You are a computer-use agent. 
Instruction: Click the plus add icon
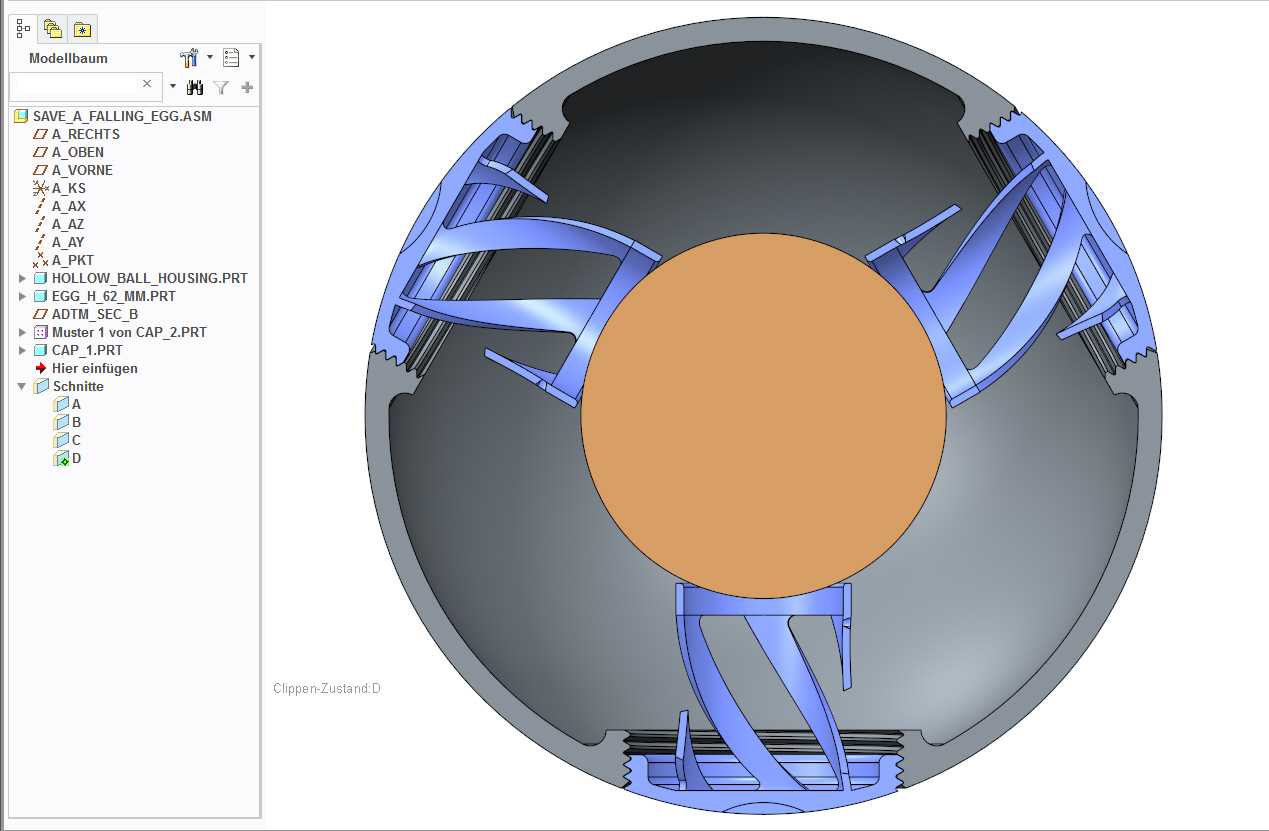tap(247, 87)
